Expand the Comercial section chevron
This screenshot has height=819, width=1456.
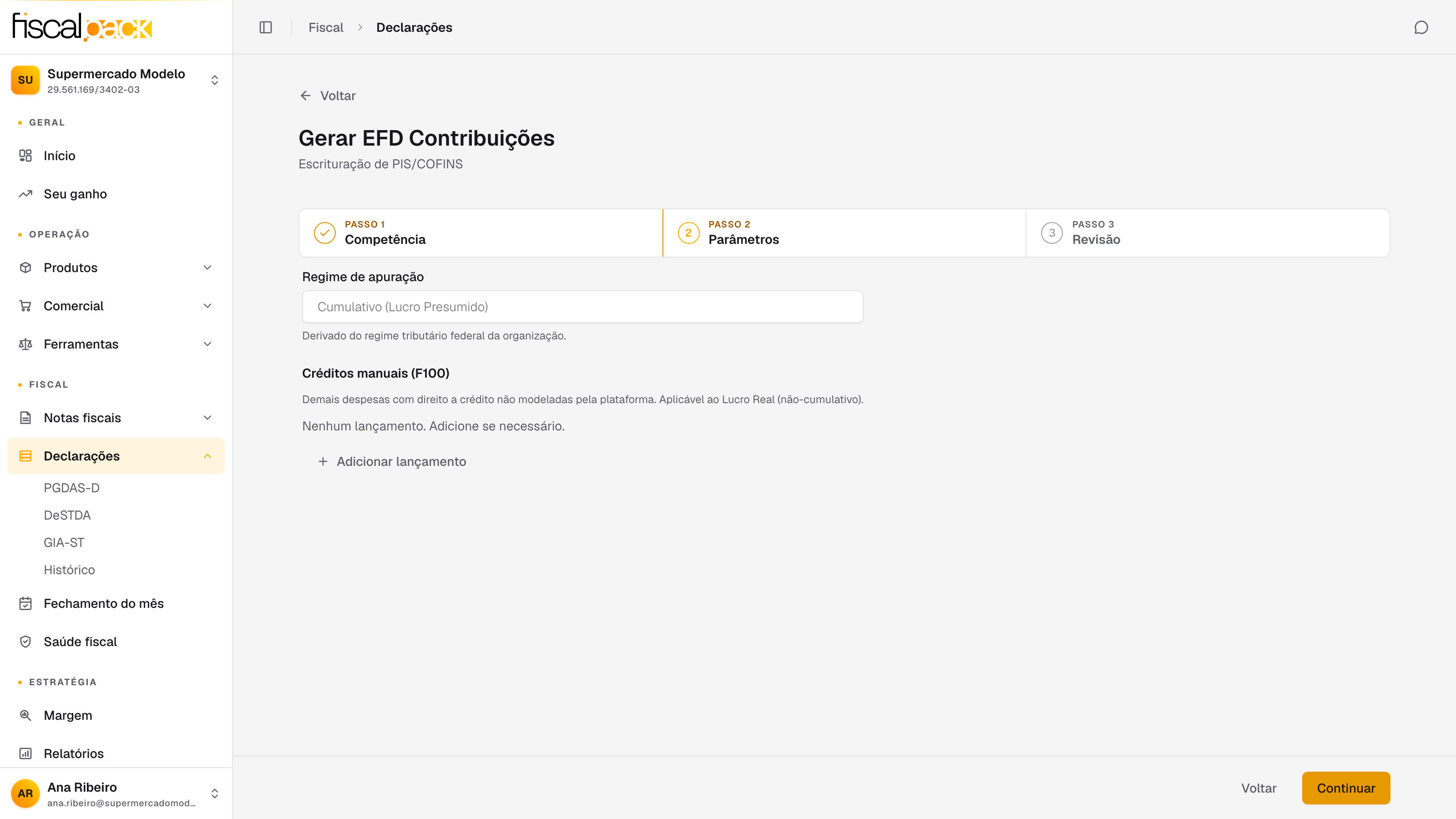point(207,306)
